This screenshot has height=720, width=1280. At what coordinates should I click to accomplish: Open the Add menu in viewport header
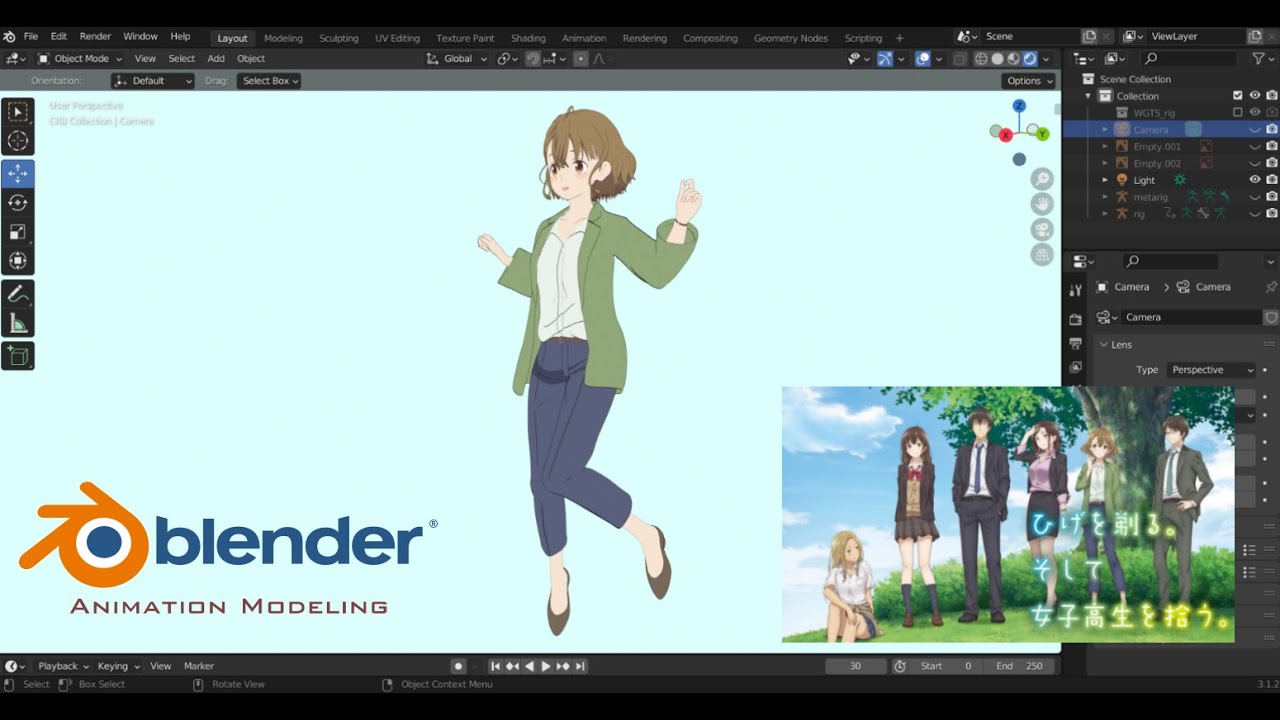pyautogui.click(x=216, y=59)
